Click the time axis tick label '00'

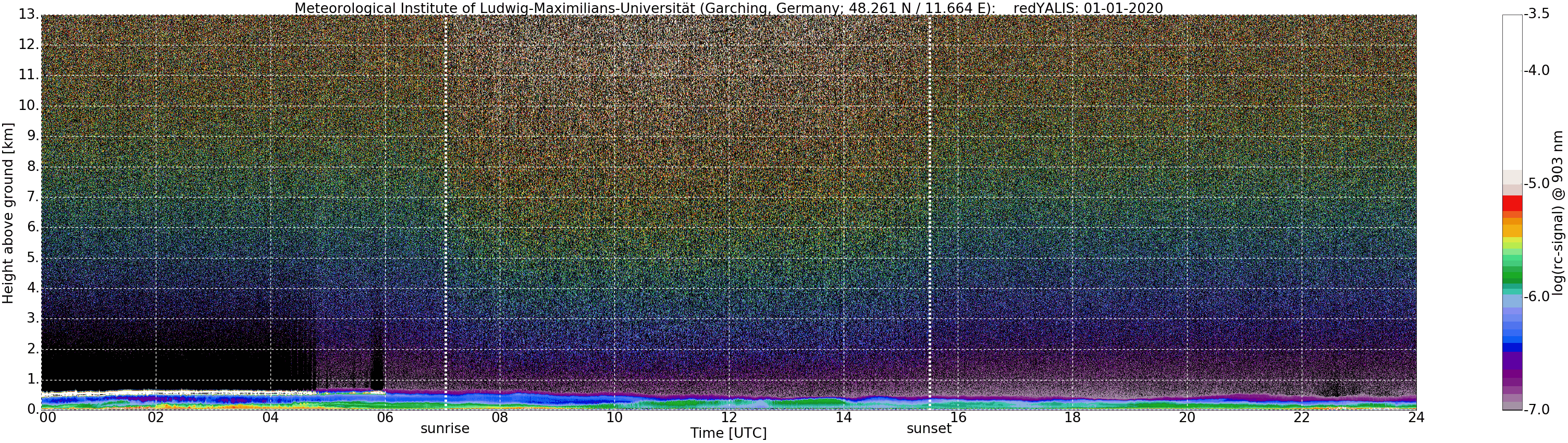[47, 417]
